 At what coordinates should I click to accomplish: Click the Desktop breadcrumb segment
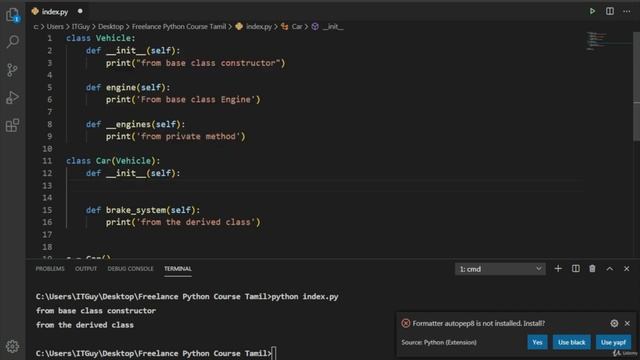(x=111, y=27)
